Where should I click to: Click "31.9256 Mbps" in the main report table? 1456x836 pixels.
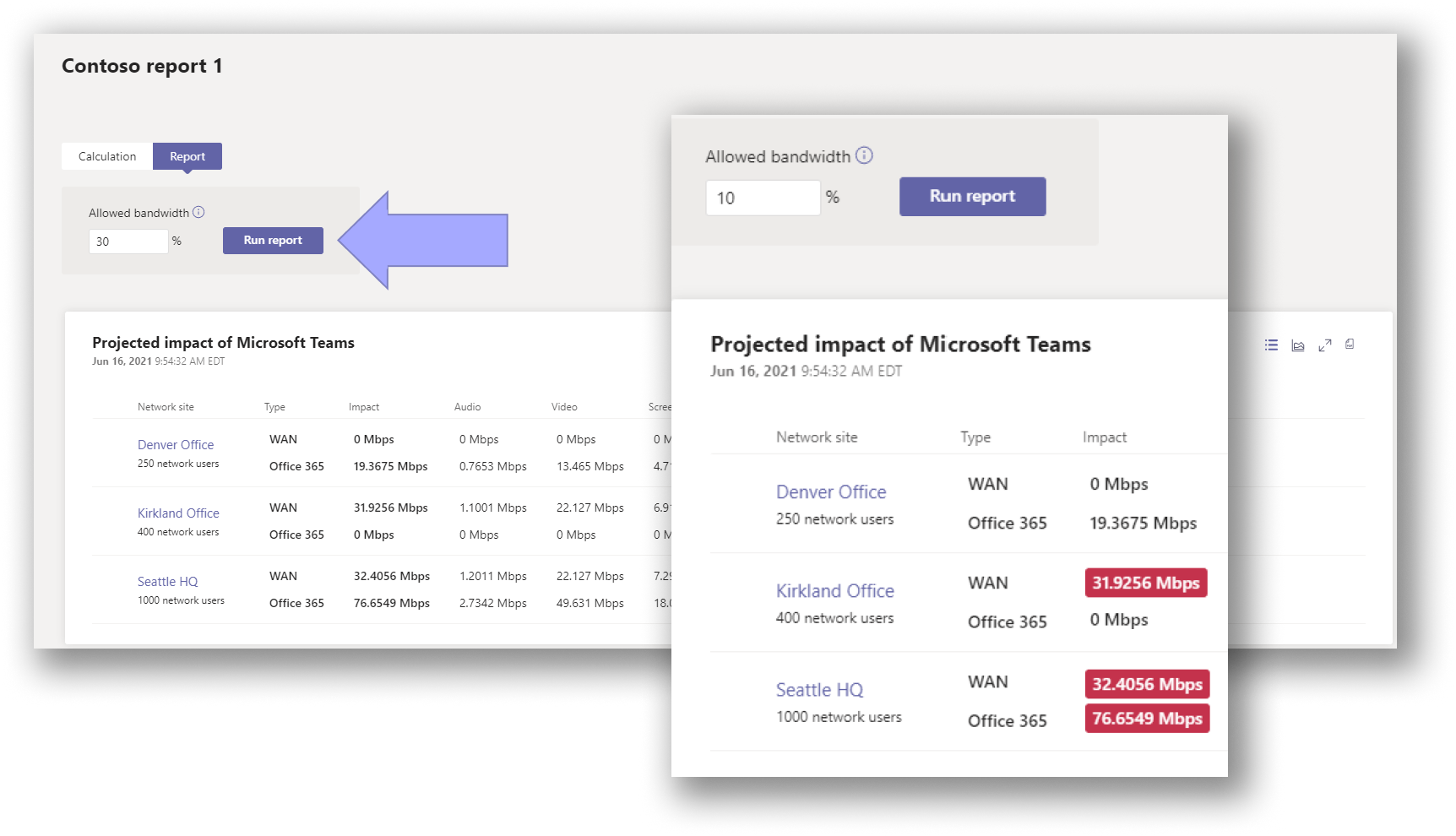click(391, 508)
